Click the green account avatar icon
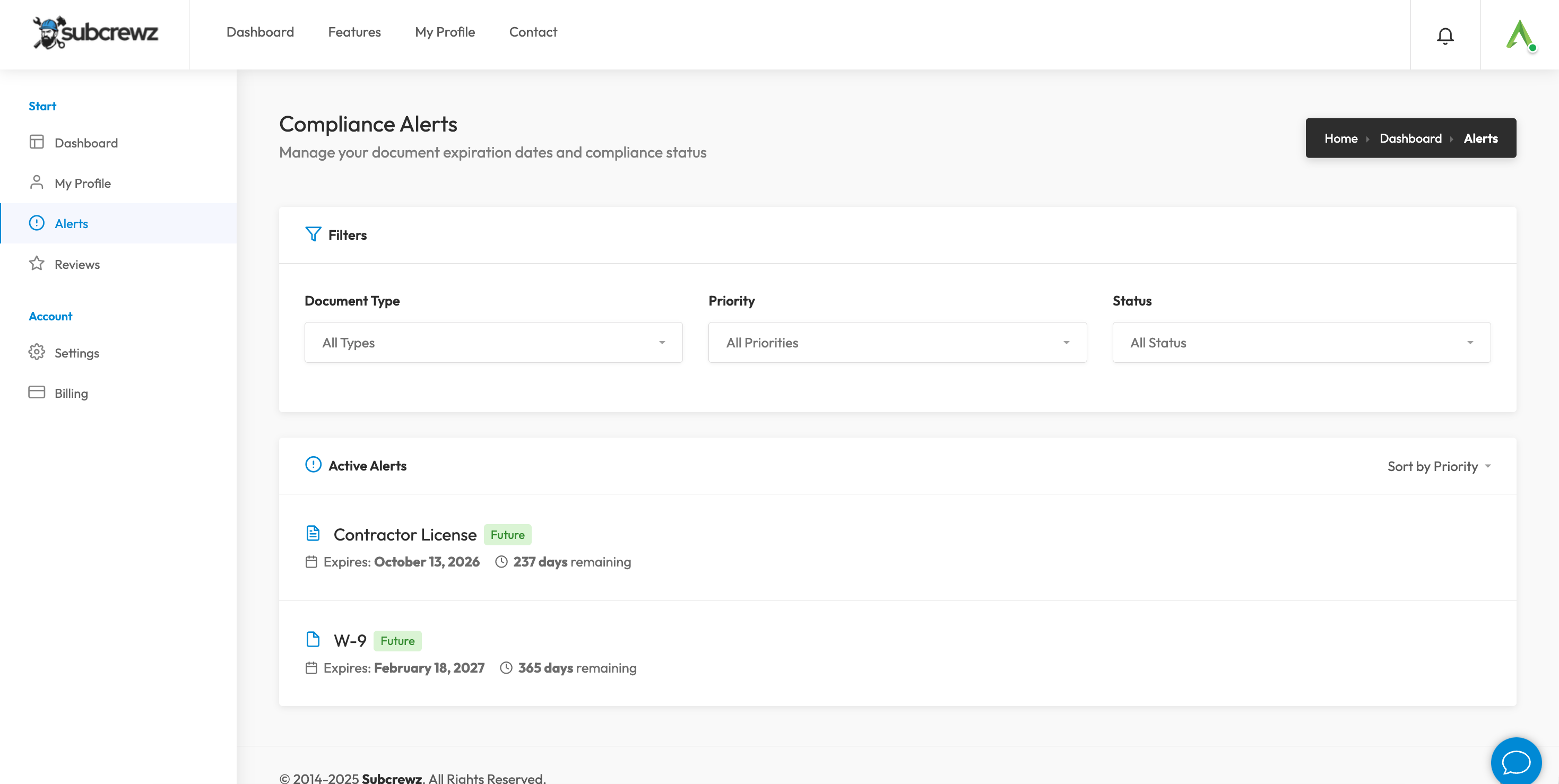Screen dimensions: 1559x784 [x=1520, y=34]
